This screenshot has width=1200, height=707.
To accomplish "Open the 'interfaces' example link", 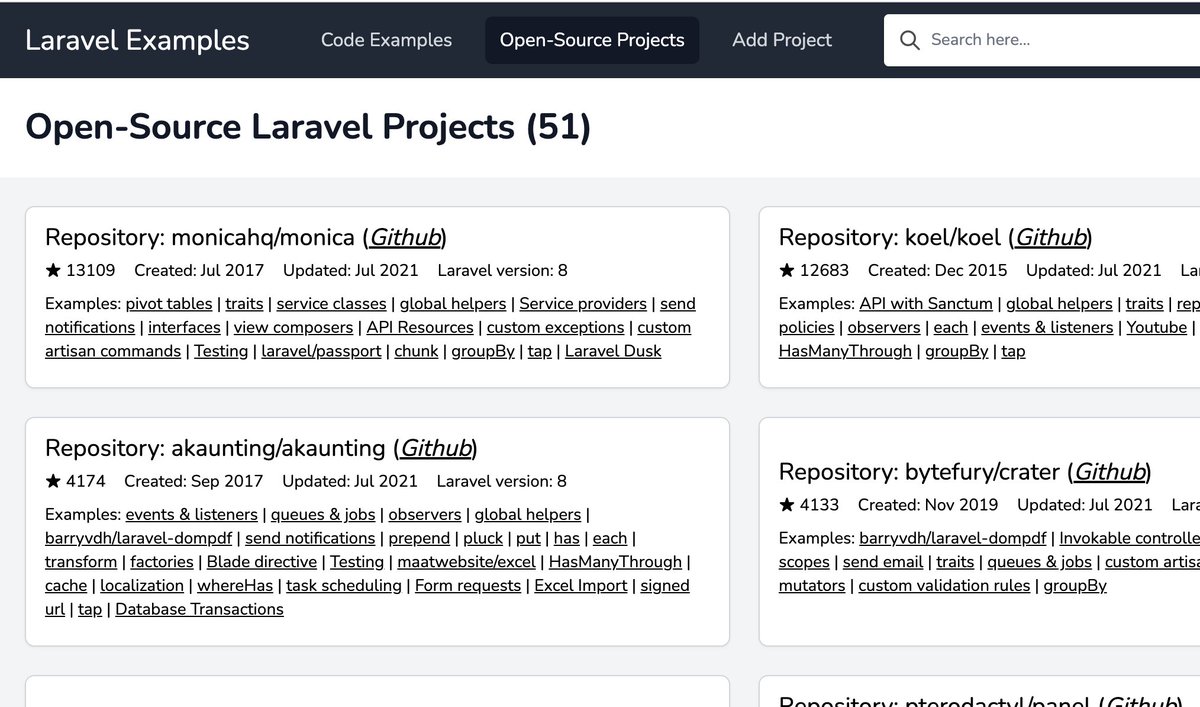I will coord(184,328).
